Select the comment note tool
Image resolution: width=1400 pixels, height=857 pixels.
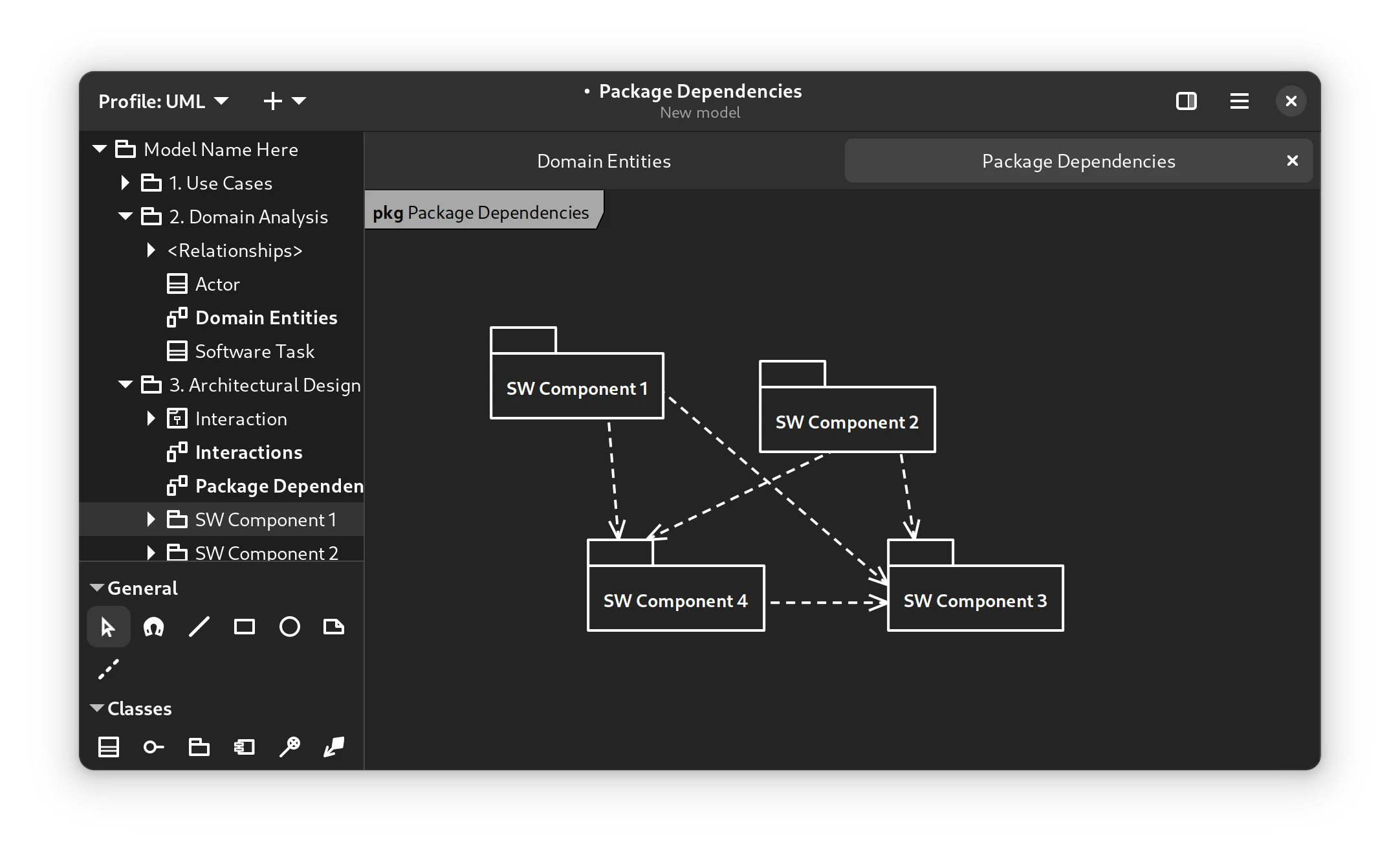click(334, 627)
